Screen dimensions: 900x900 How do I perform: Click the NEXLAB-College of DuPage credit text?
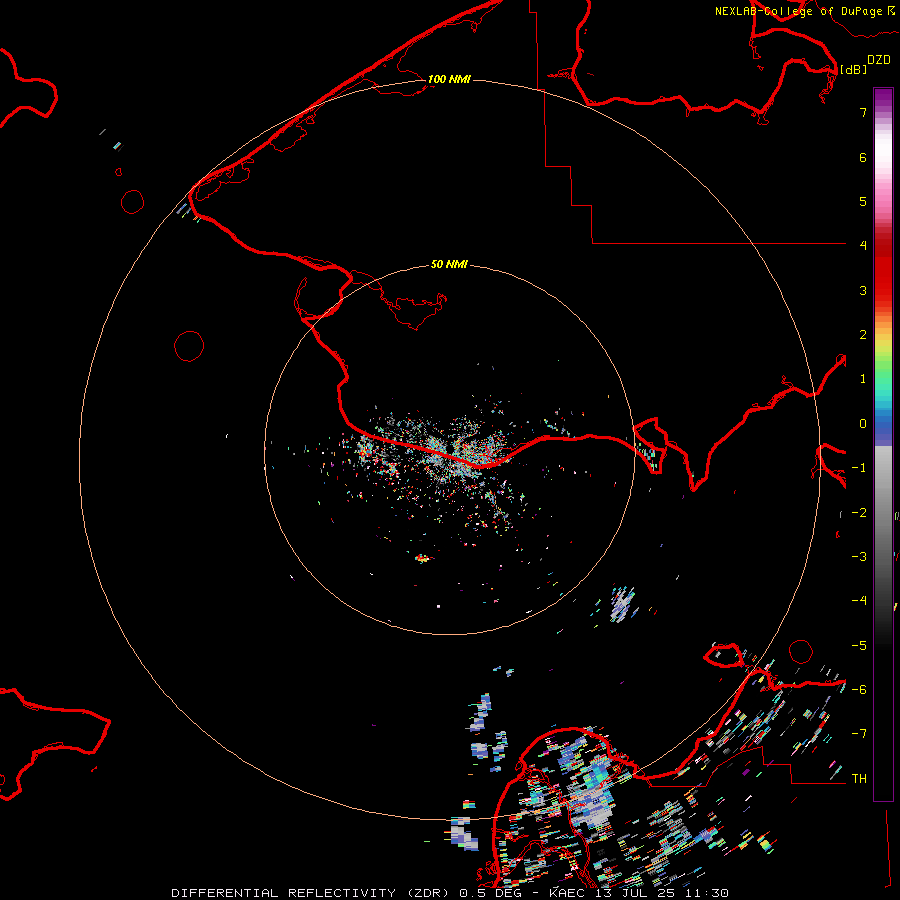(x=798, y=11)
